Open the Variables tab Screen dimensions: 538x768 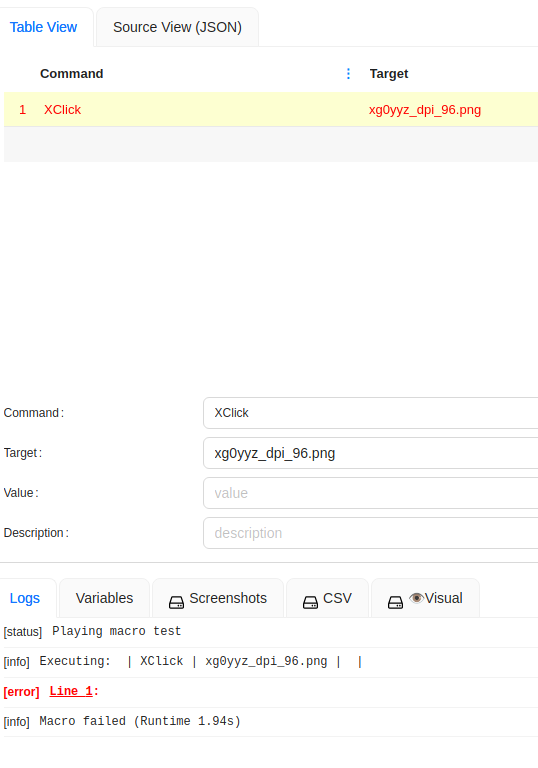pos(104,598)
